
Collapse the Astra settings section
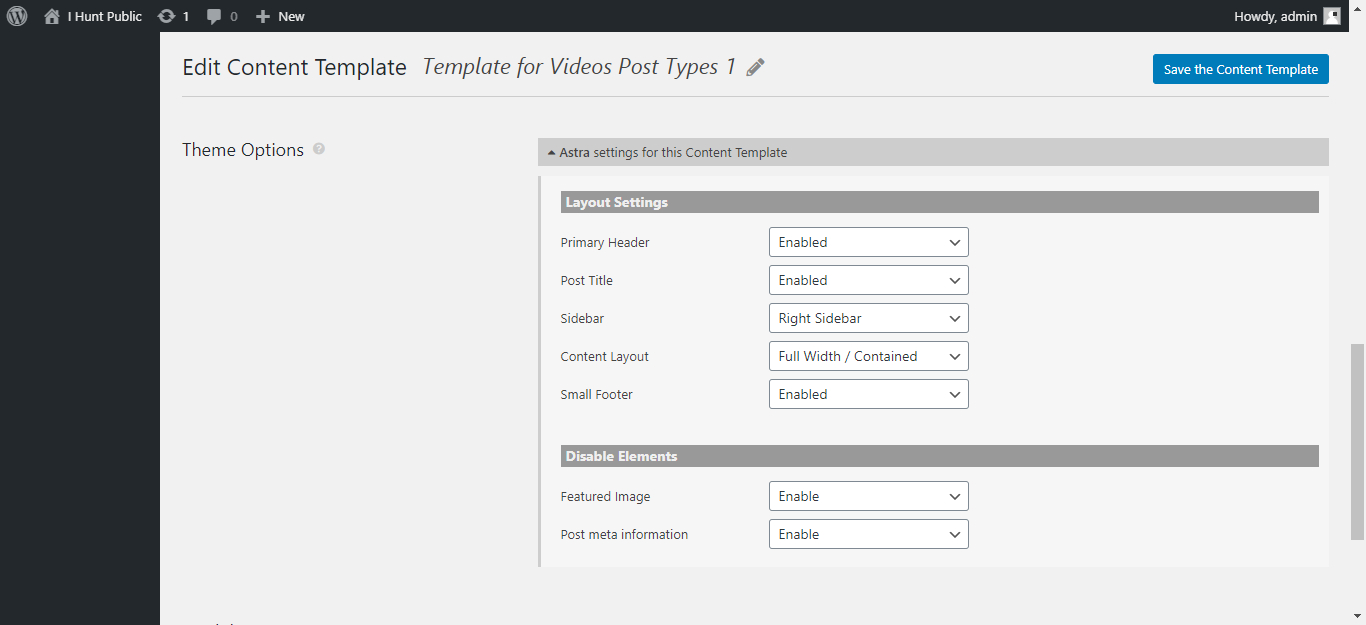pyautogui.click(x=933, y=152)
